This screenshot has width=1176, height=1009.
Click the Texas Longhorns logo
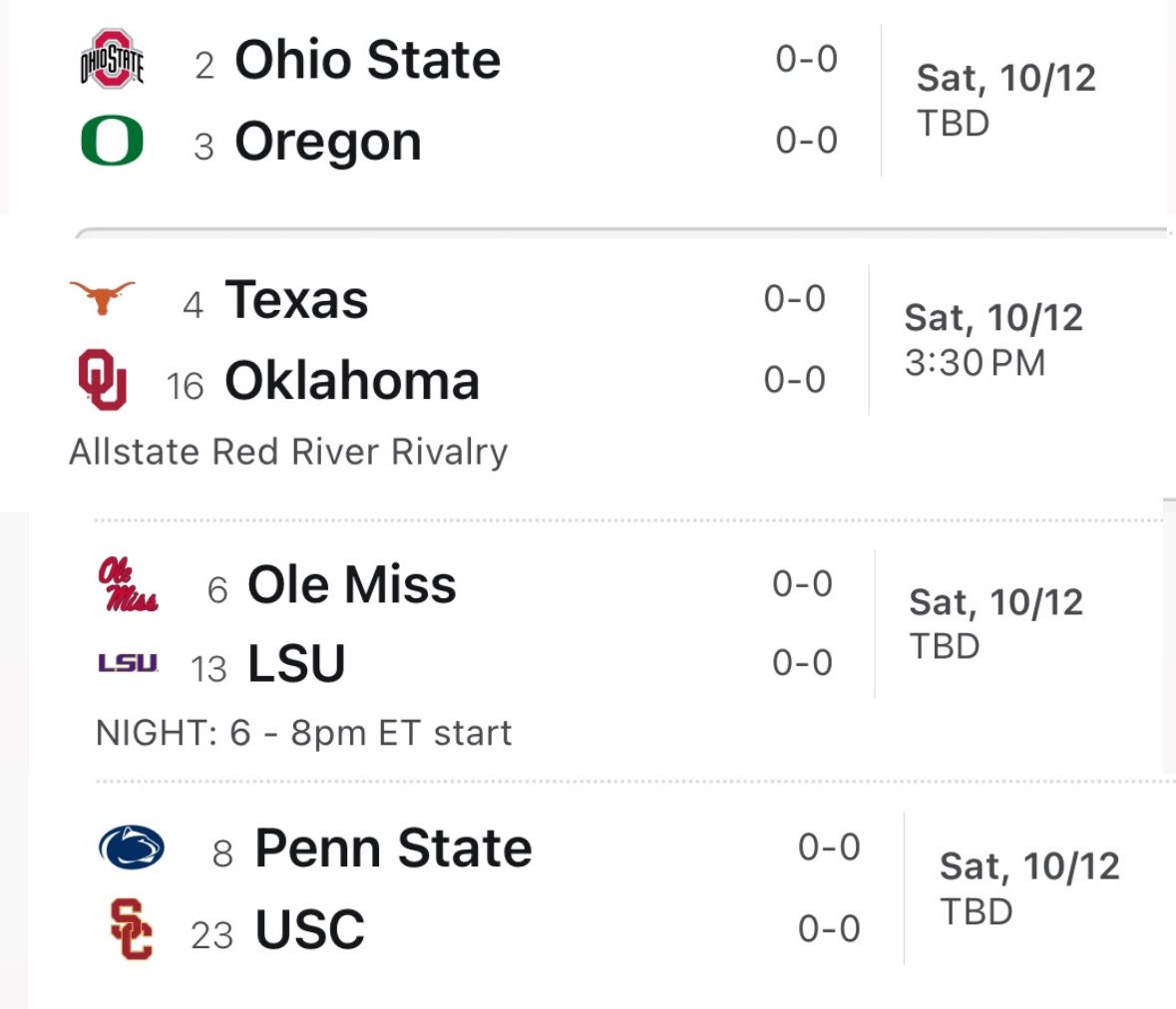pyautogui.click(x=102, y=297)
